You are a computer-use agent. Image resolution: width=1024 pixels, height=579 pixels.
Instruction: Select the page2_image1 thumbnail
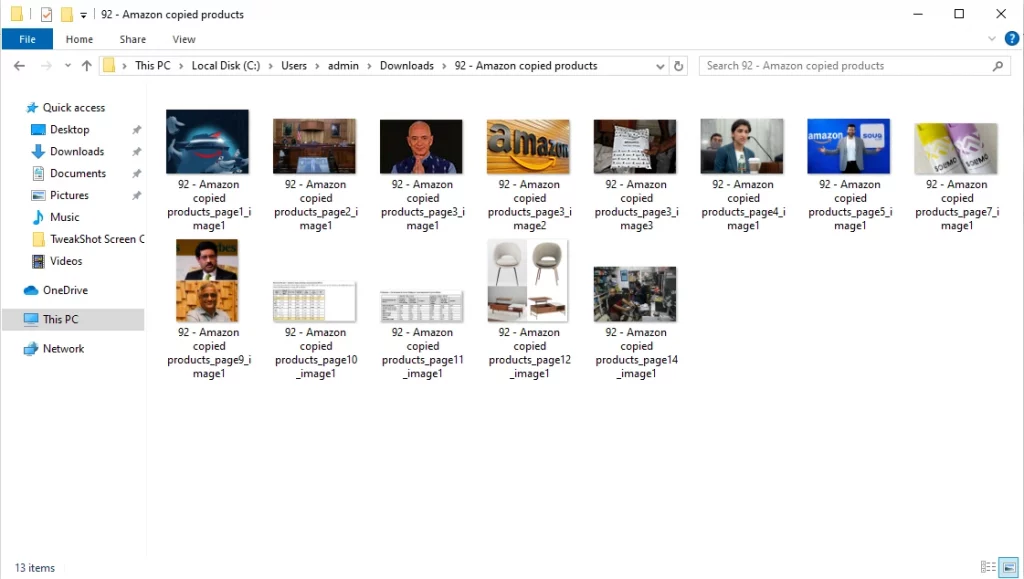pyautogui.click(x=315, y=146)
